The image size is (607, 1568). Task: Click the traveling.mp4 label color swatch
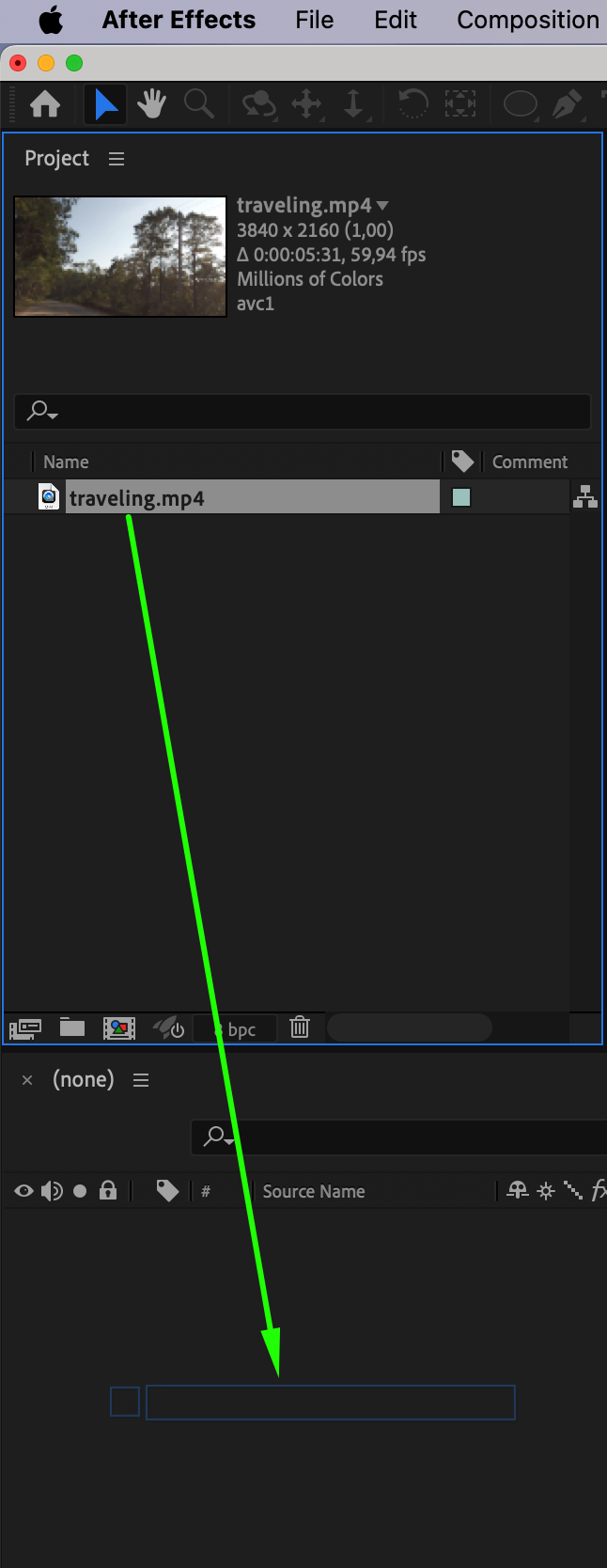tap(461, 497)
